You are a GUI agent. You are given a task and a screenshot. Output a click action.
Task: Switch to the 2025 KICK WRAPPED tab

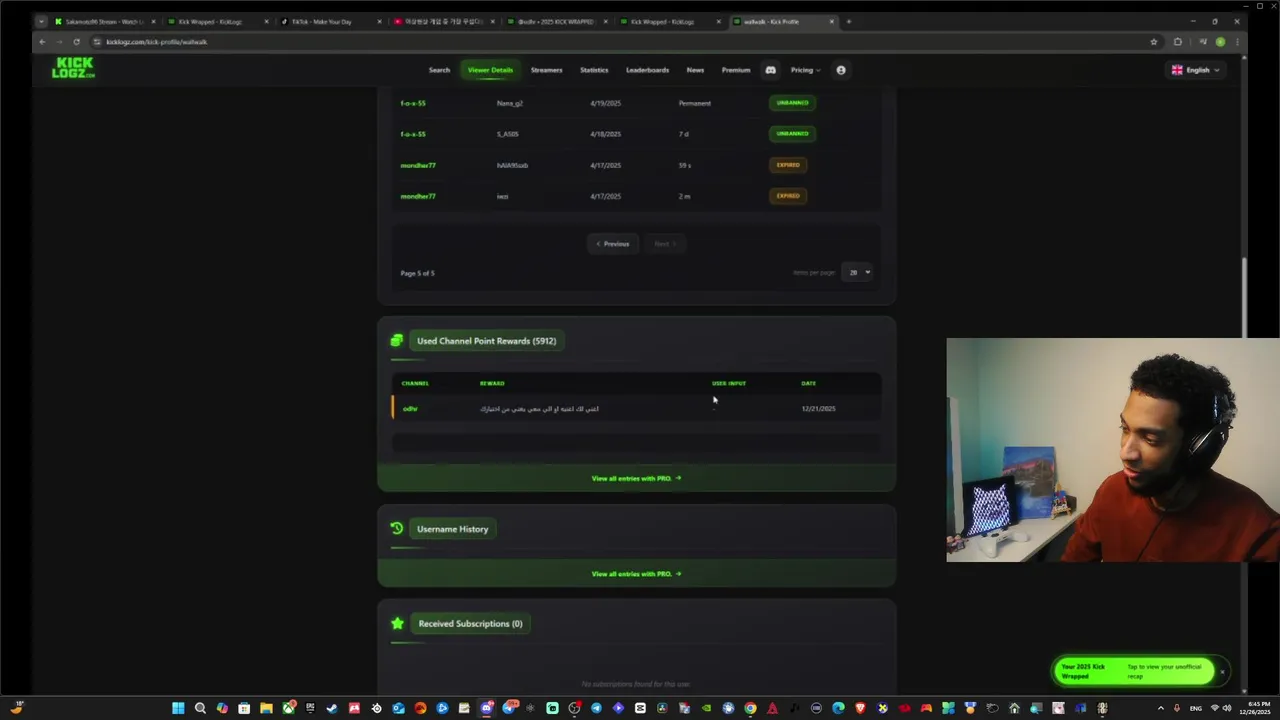pos(556,21)
